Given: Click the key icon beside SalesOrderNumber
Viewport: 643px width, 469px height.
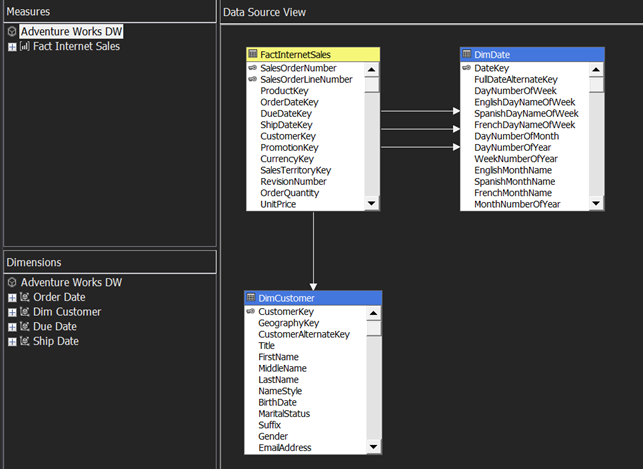Looking at the screenshot, I should pyautogui.click(x=253, y=68).
